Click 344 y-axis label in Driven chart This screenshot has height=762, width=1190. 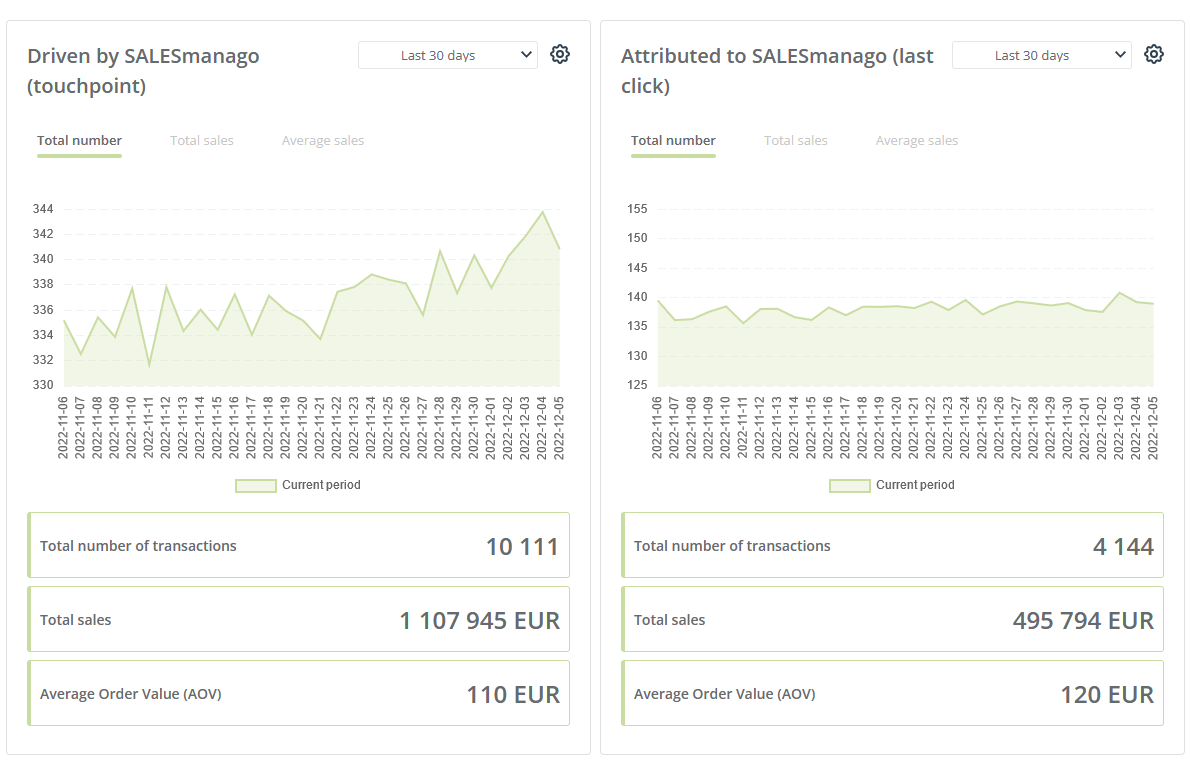[x=43, y=209]
